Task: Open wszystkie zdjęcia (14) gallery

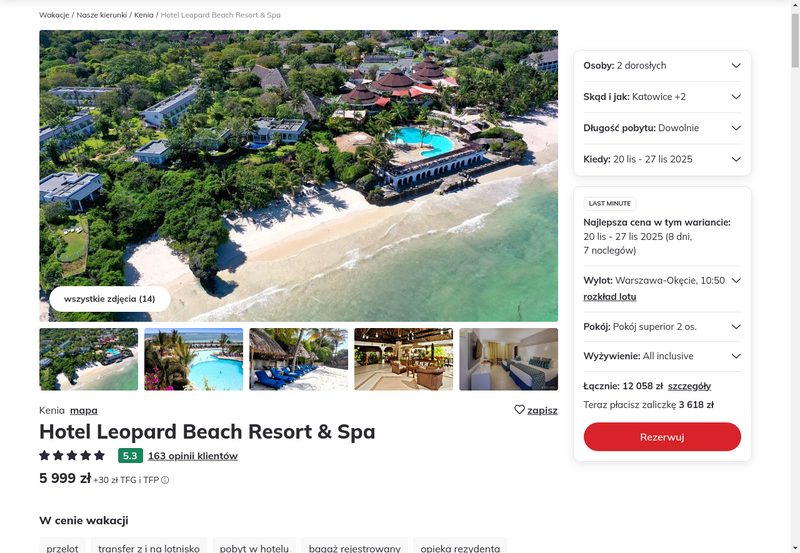Action: pos(110,299)
